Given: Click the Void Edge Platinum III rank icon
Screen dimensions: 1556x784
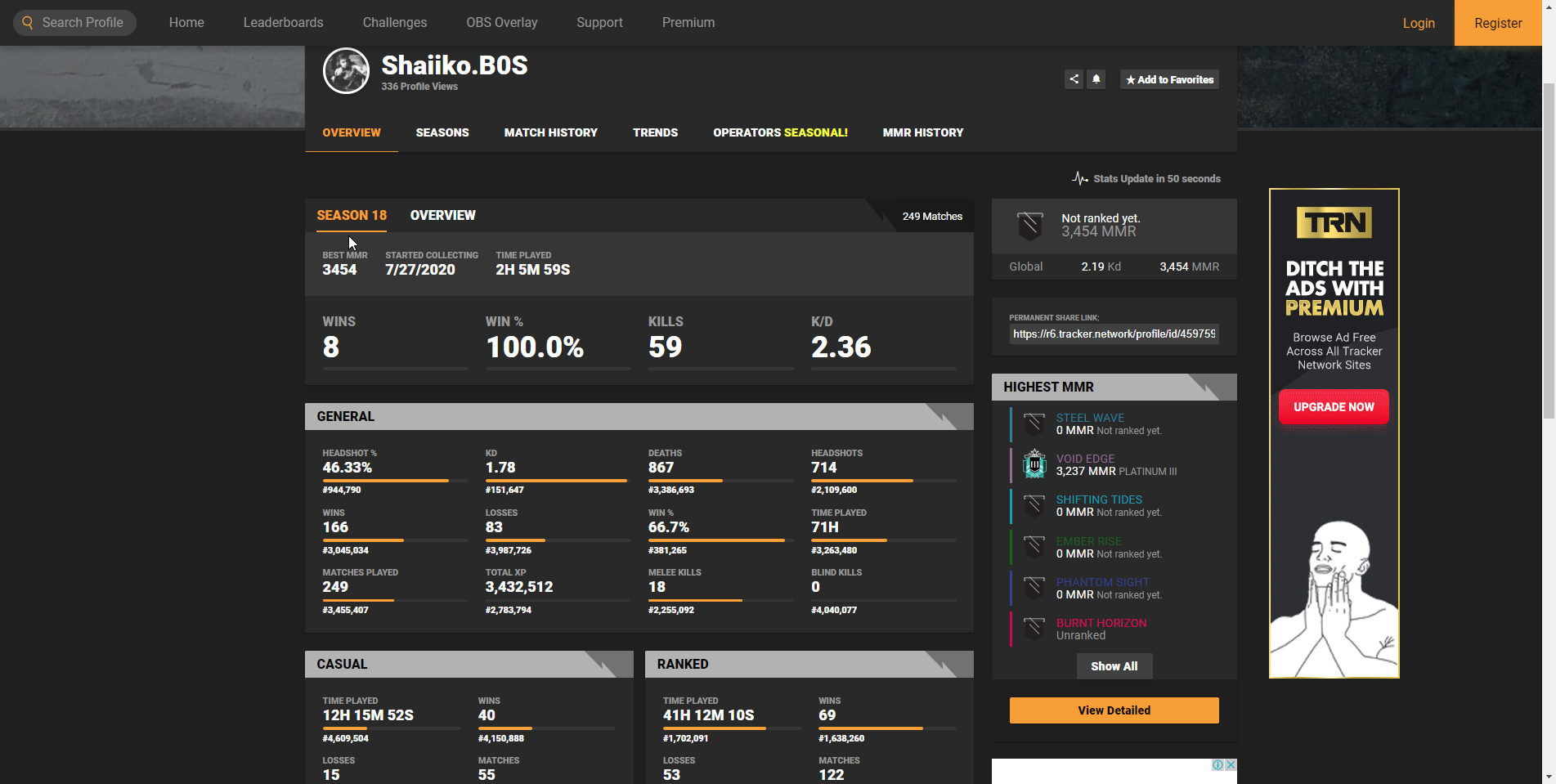Looking at the screenshot, I should [x=1034, y=464].
